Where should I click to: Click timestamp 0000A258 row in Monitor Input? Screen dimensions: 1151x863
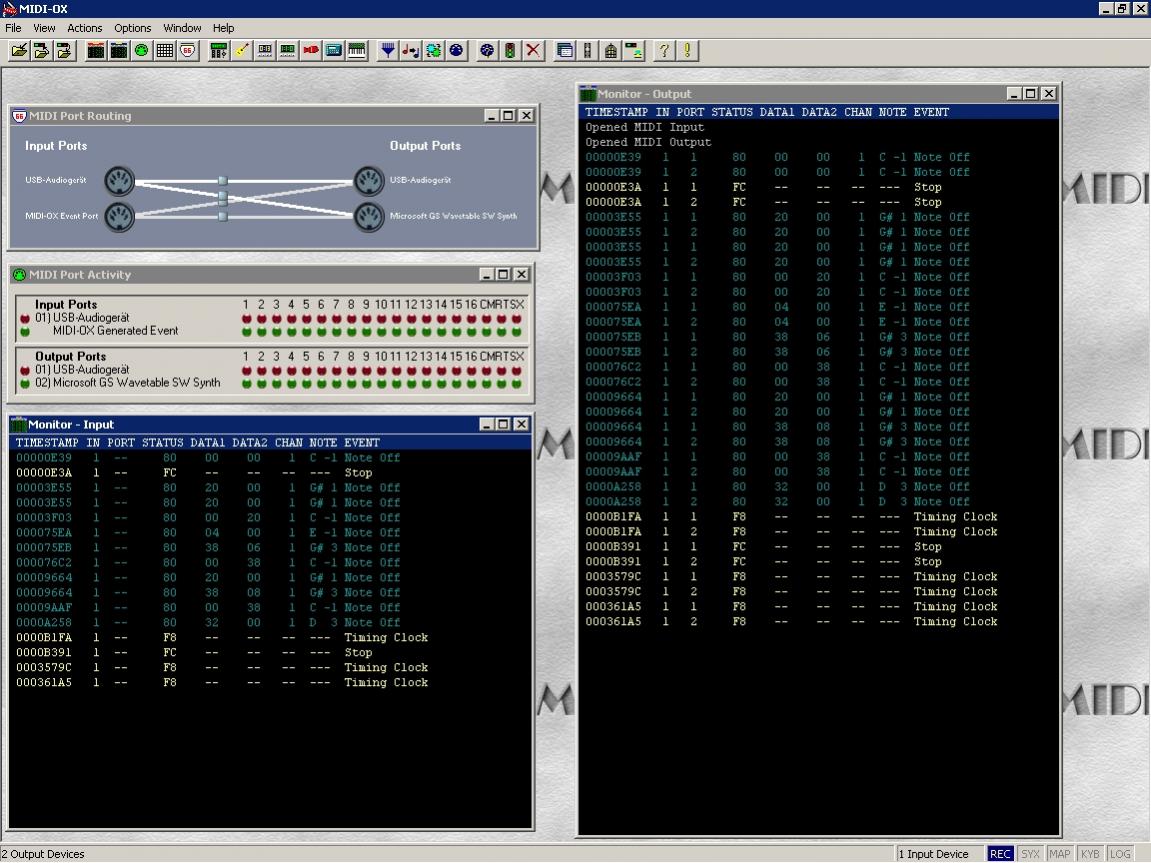coord(270,622)
